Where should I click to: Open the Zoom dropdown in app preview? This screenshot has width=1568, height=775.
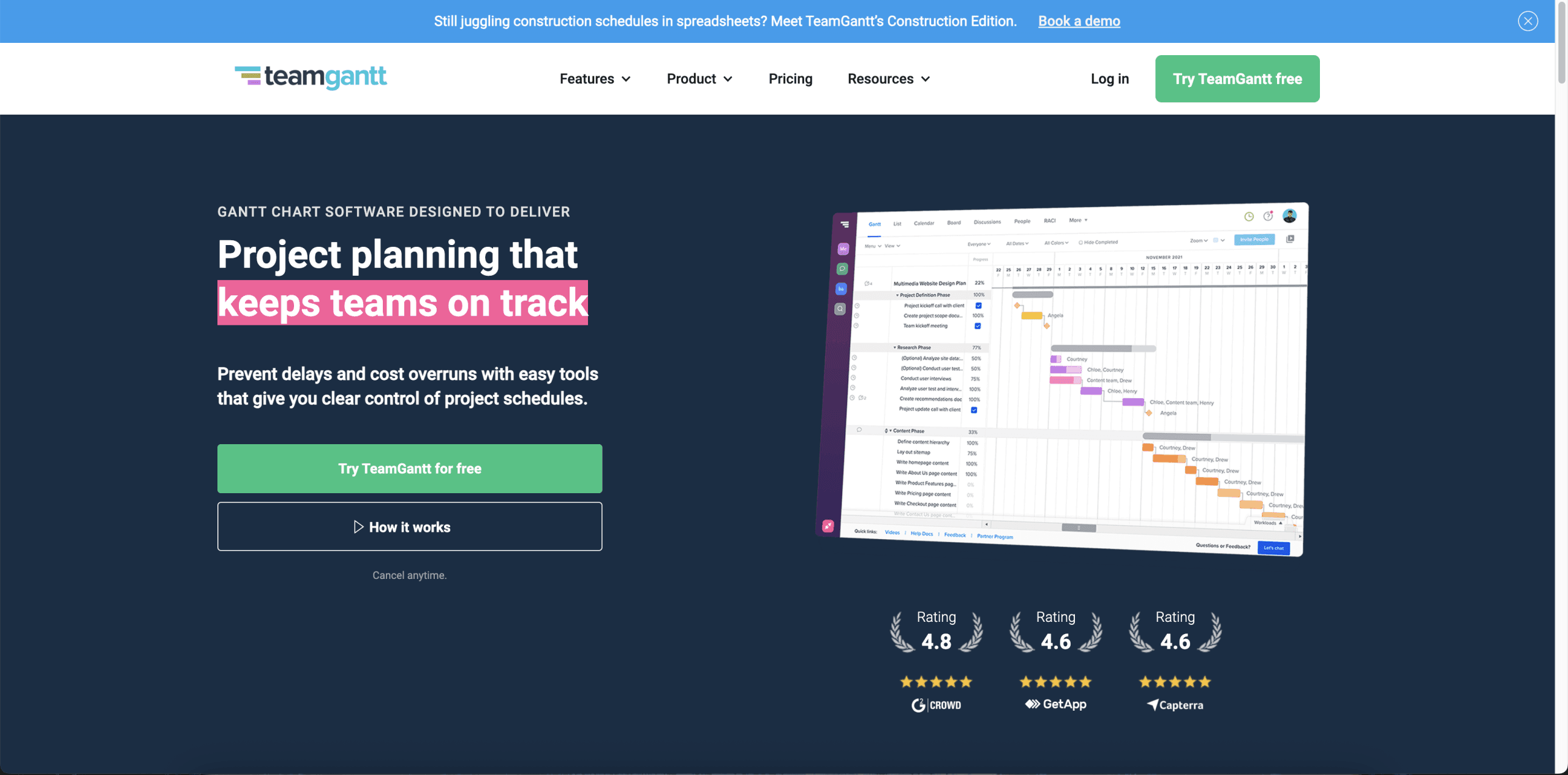(x=1199, y=240)
